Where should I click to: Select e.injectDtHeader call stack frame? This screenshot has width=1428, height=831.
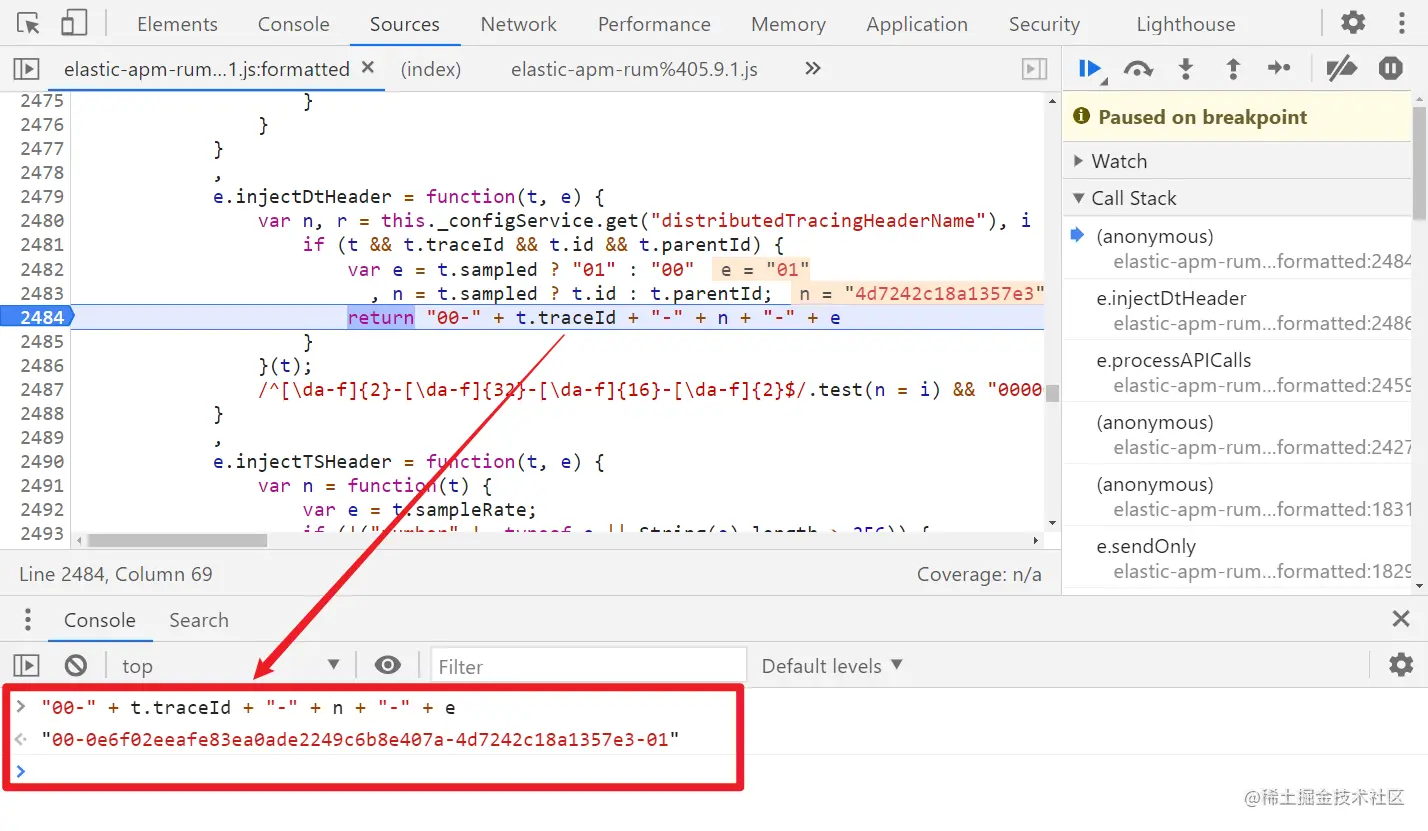(x=1238, y=310)
